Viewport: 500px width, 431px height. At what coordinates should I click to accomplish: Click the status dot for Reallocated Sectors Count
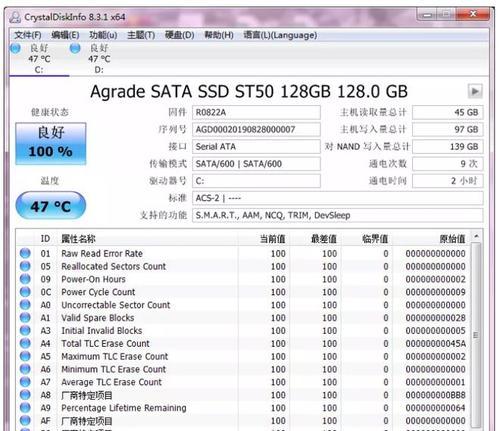tap(25, 266)
